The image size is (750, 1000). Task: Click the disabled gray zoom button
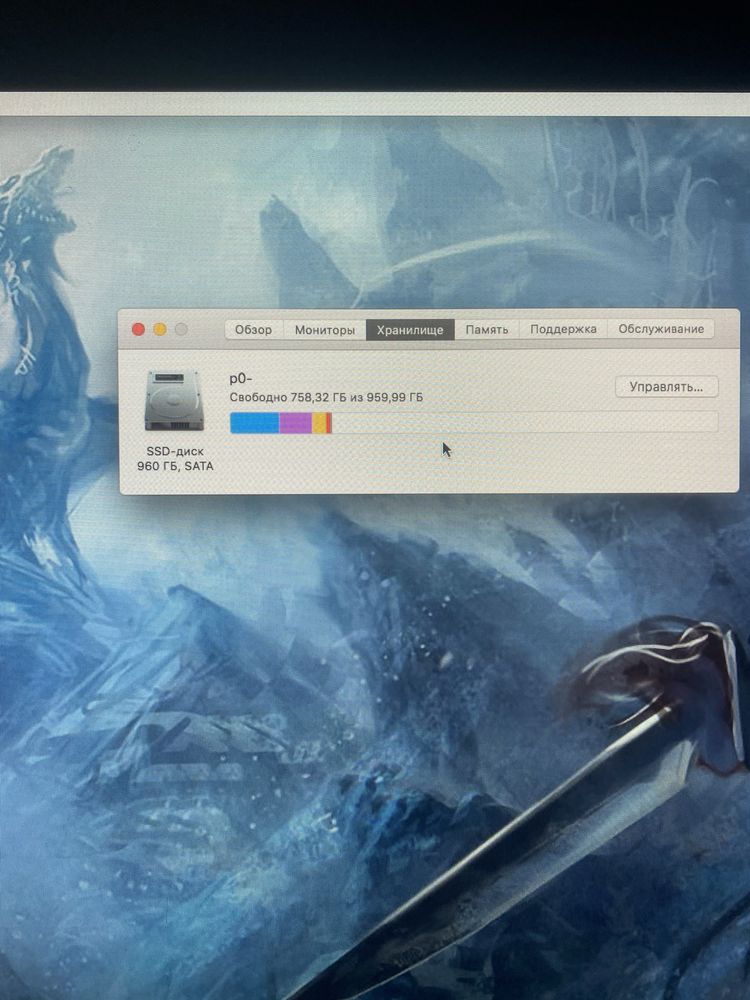pos(181,329)
